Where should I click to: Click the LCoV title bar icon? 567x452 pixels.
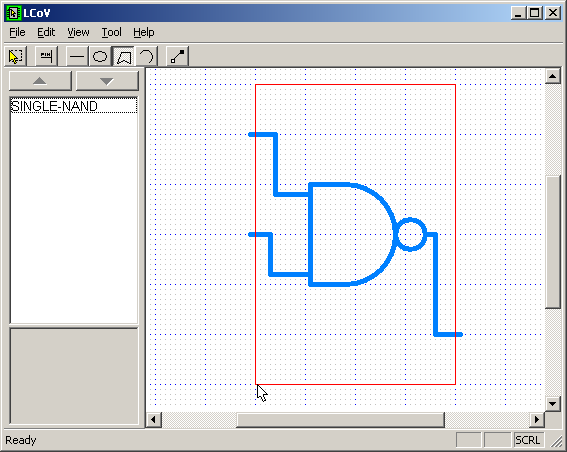pos(13,13)
